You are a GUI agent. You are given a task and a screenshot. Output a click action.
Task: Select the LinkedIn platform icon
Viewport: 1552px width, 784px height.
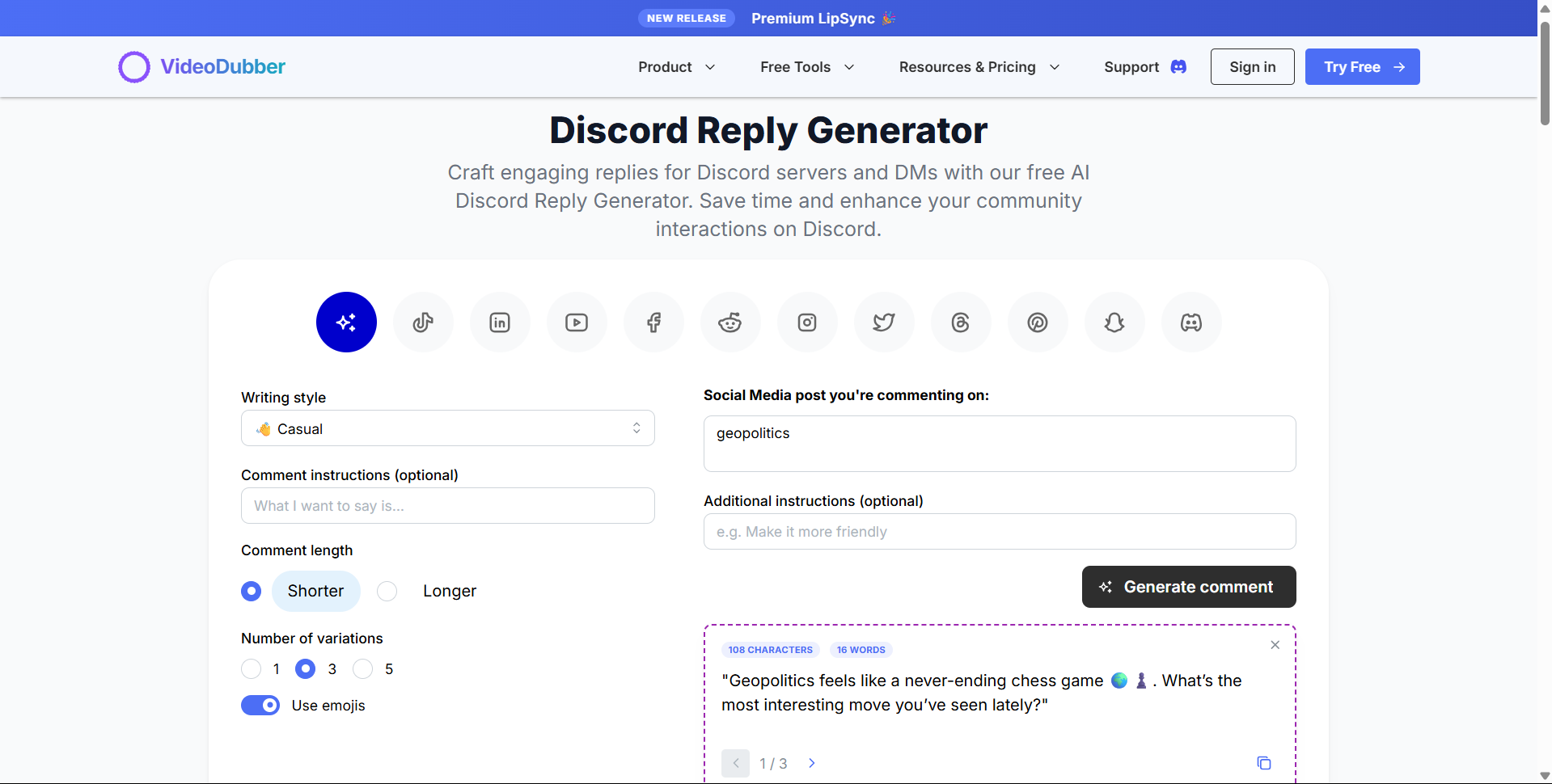pos(500,322)
